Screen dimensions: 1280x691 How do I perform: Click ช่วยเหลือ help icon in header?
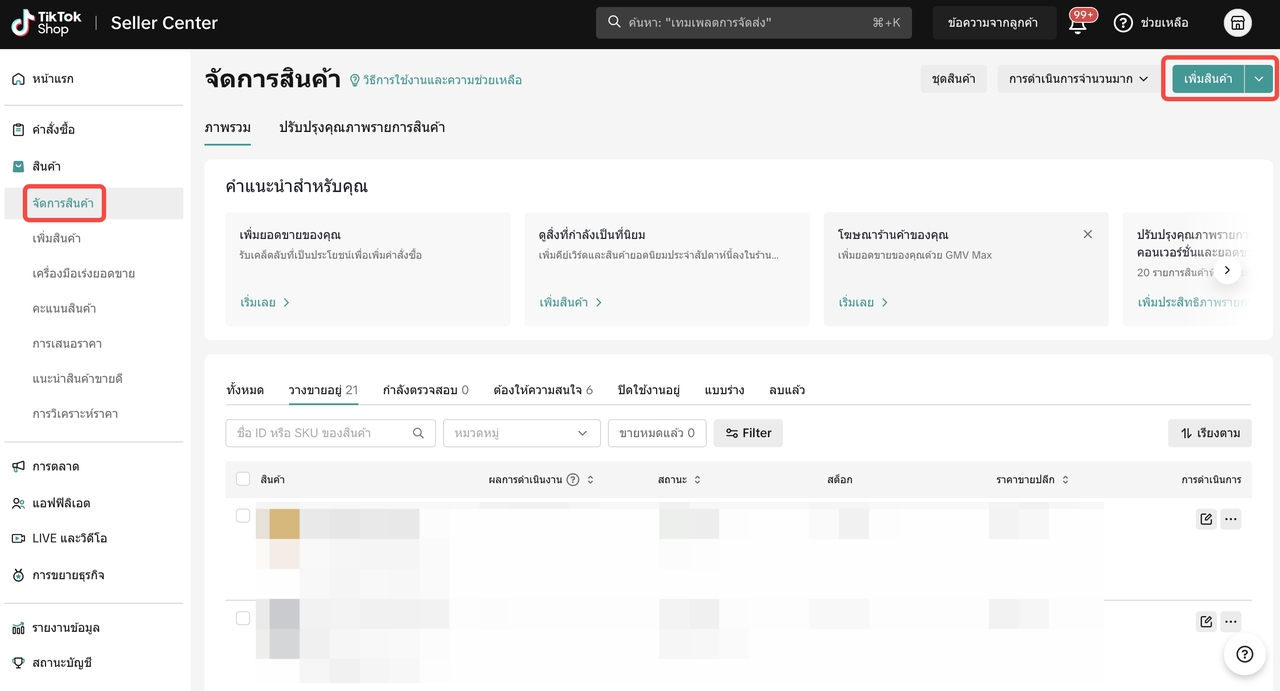click(x=1123, y=23)
